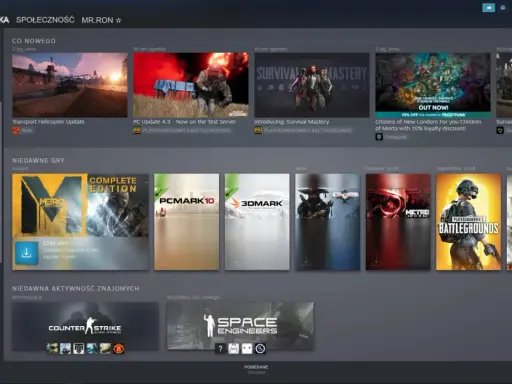Open the PC Update 4.3 test server headline
This screenshot has width=512, height=384.
[x=184, y=122]
